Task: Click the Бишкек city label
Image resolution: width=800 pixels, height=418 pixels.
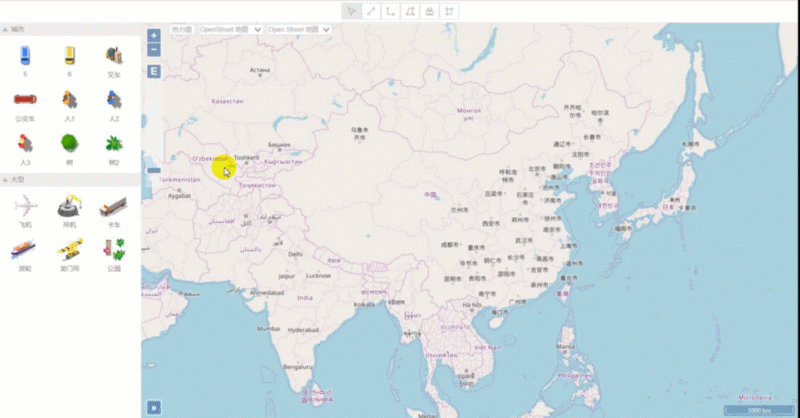Action: click(x=279, y=145)
